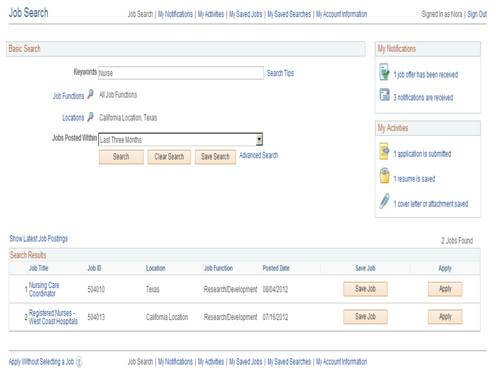Sort by the Job Function column header
Viewport: 496px width, 385px height.
[218, 268]
